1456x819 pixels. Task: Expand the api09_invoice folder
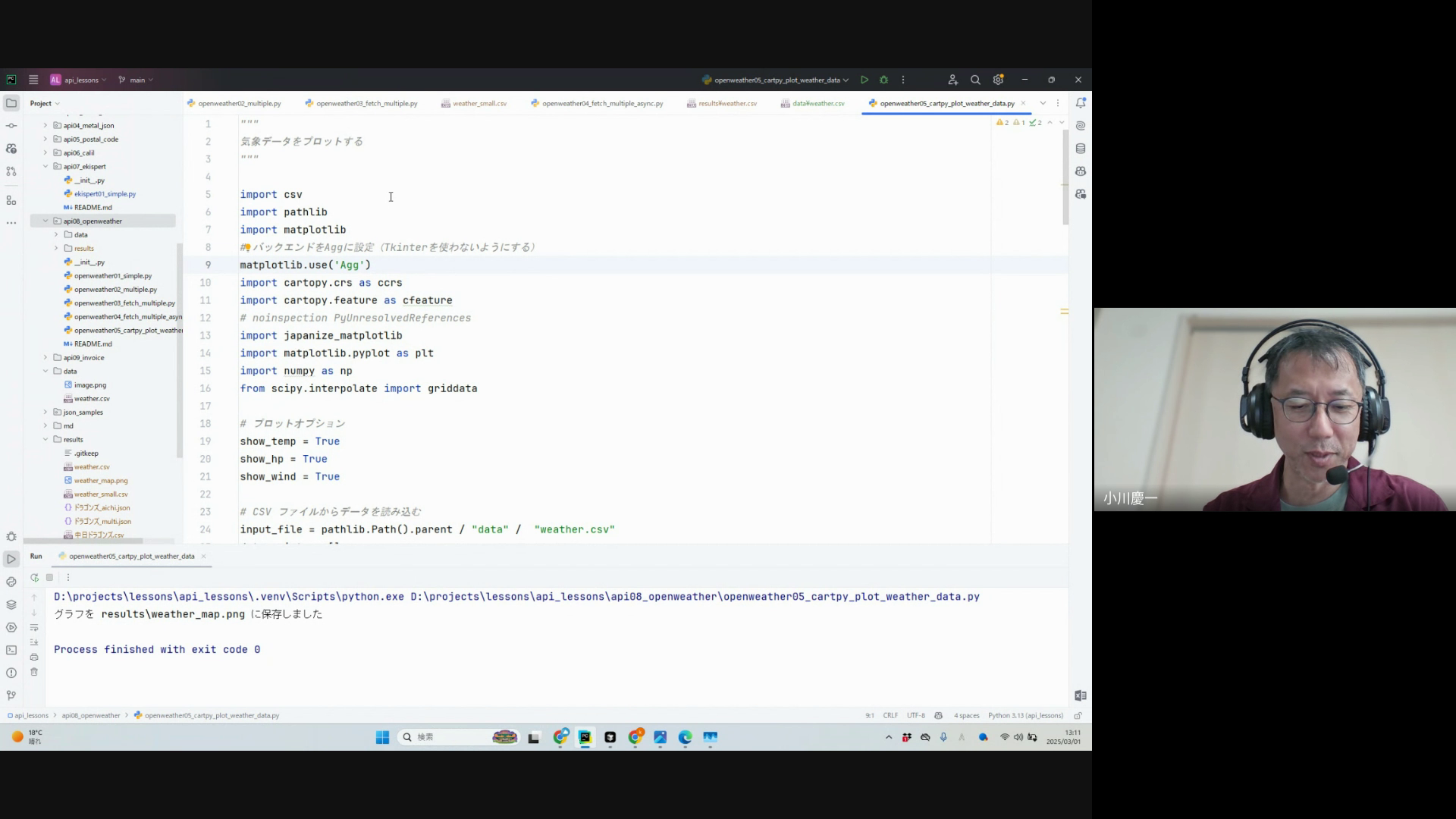(45, 358)
